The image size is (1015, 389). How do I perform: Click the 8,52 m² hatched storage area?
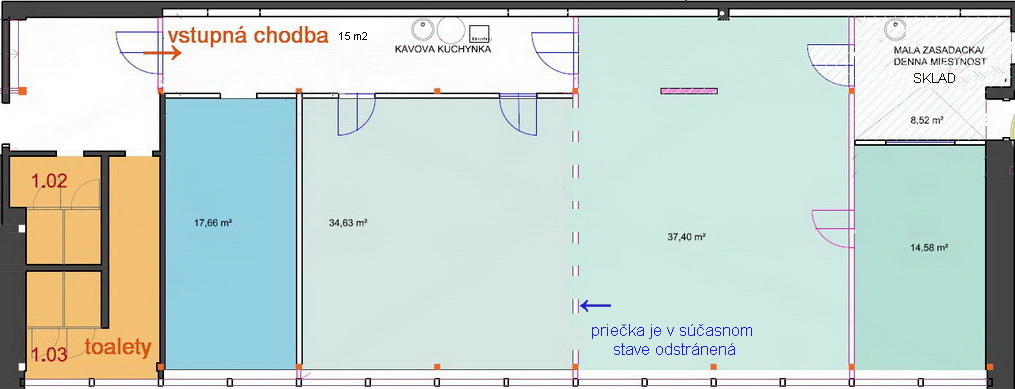(919, 78)
